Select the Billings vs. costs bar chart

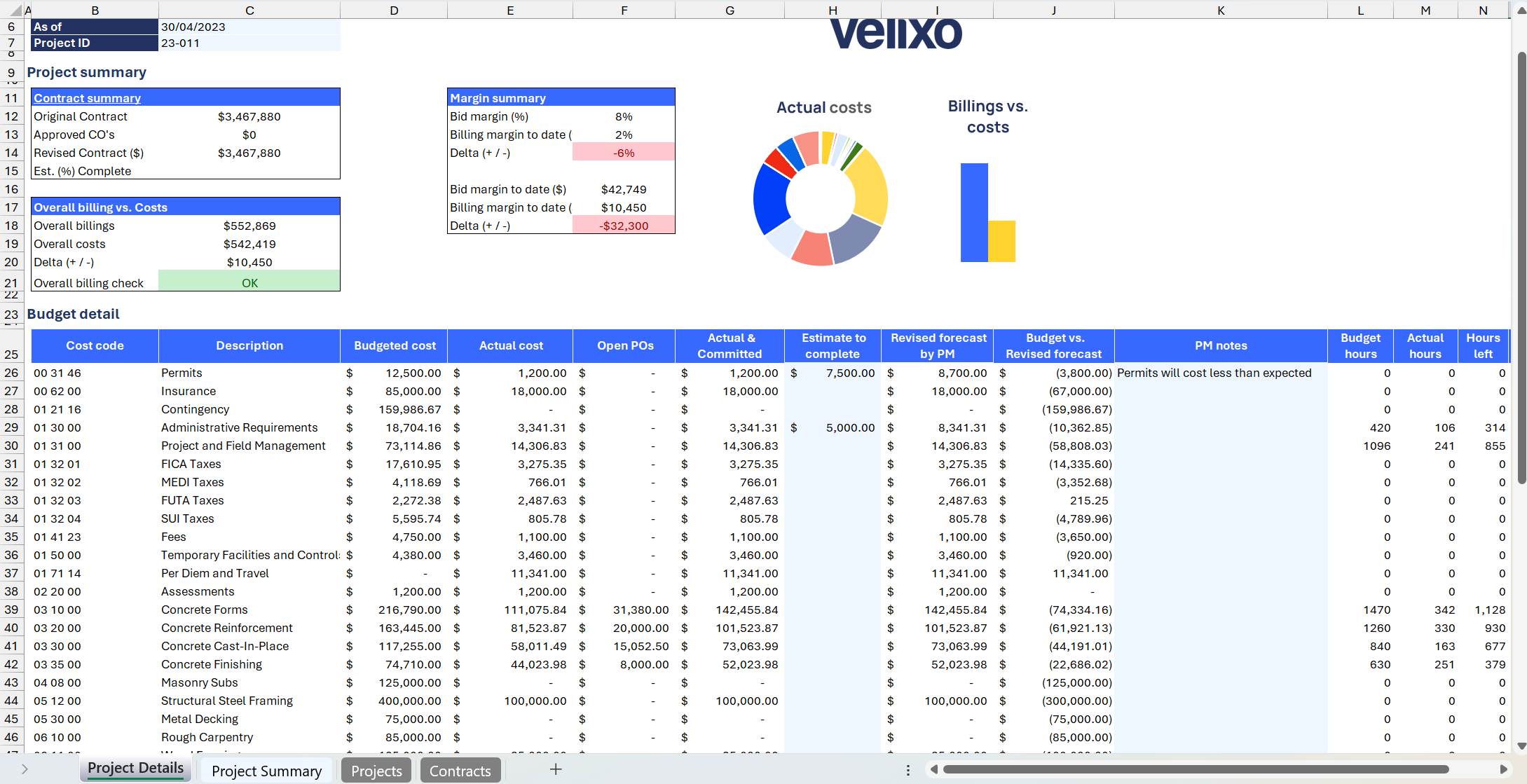pos(987,212)
